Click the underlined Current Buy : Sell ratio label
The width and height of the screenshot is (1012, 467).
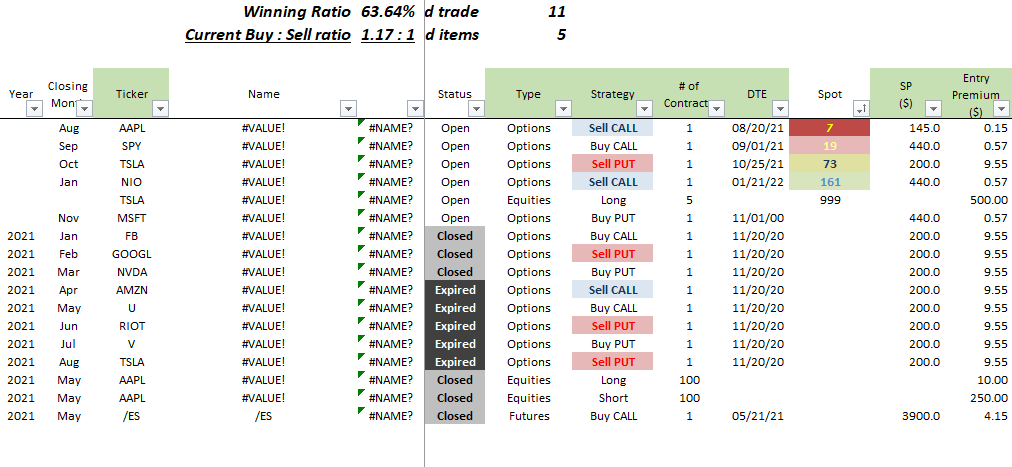267,35
